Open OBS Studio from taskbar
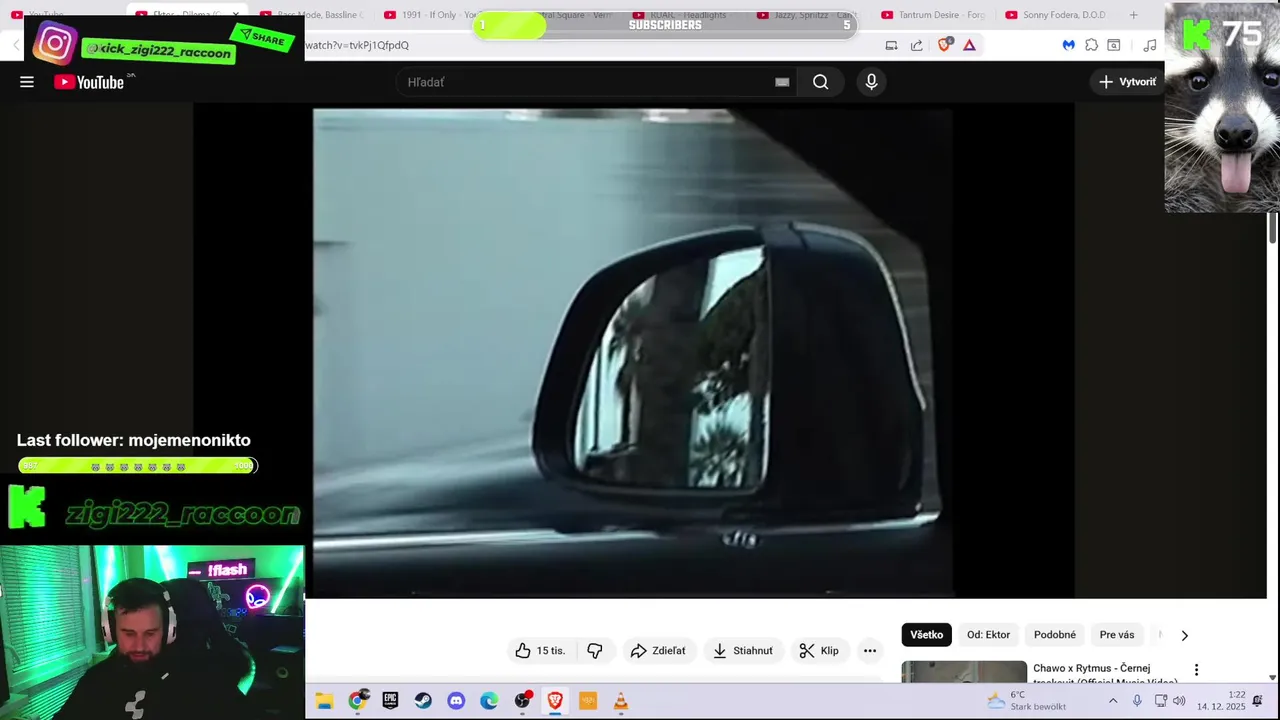The height and width of the screenshot is (720, 1280). click(522, 701)
